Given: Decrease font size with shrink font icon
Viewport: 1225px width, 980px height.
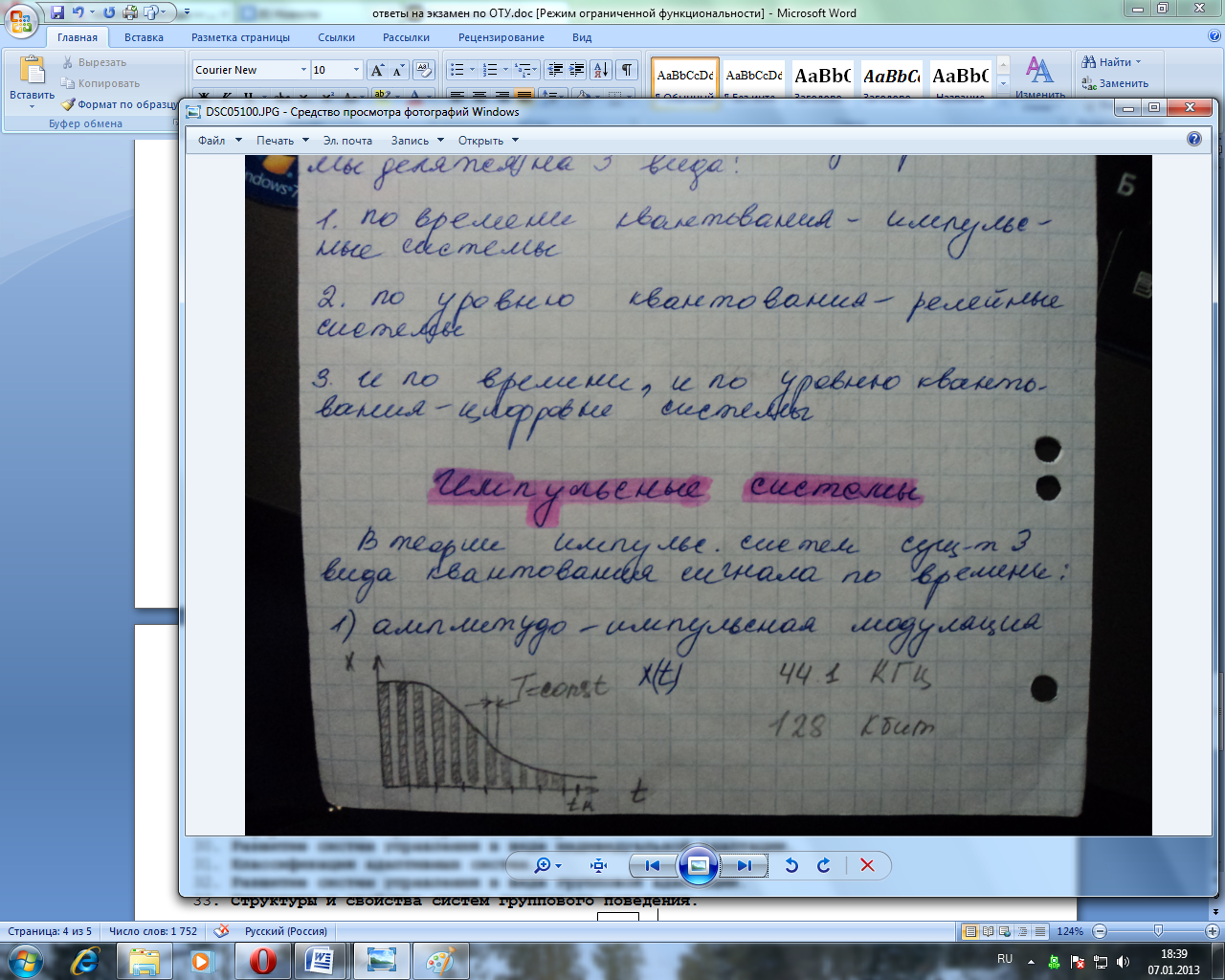Looking at the screenshot, I should (x=398, y=70).
